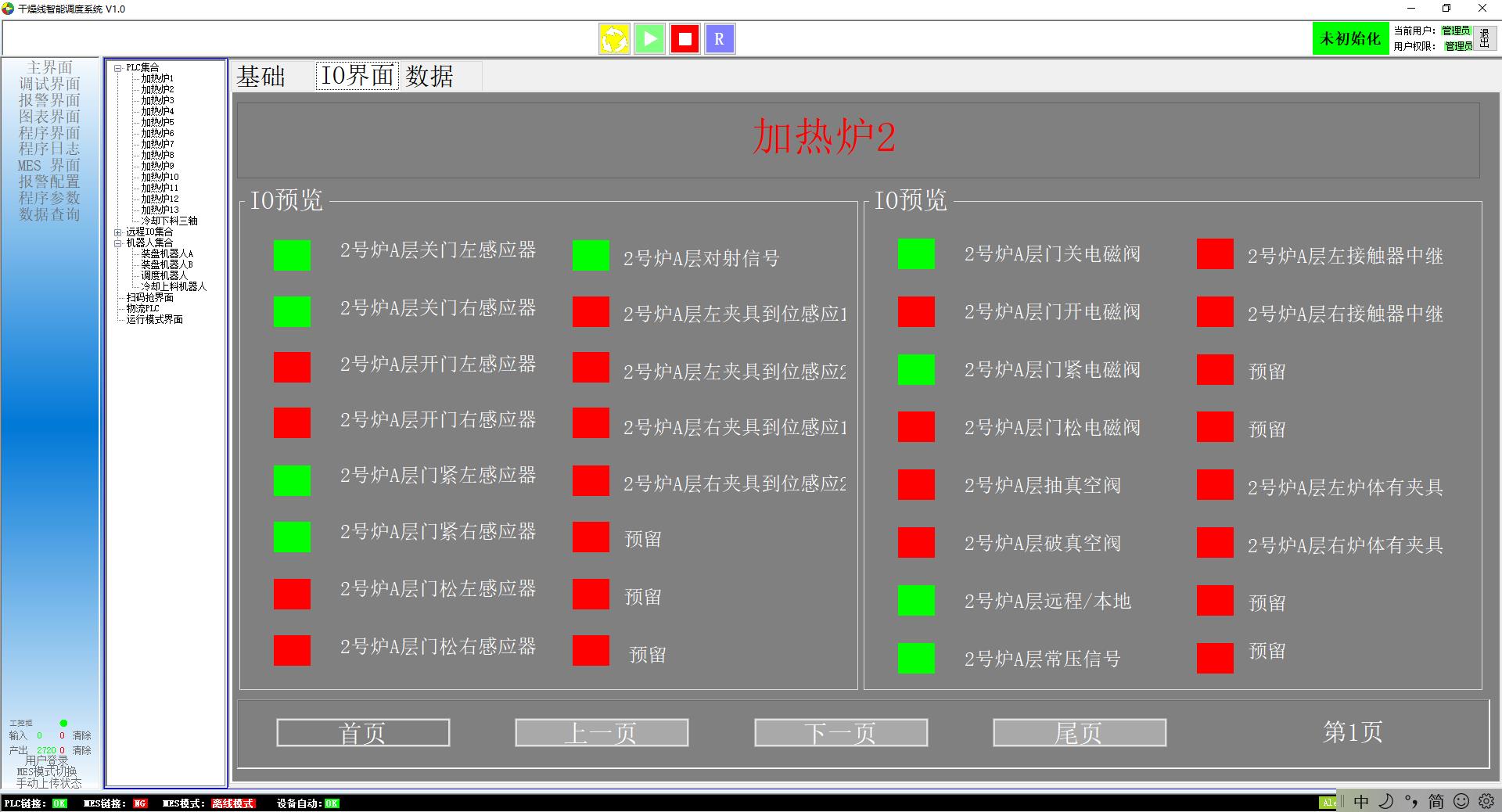Image resolution: width=1502 pixels, height=812 pixels.
Task: Click the app logo icon in title bar
Action: (8, 9)
